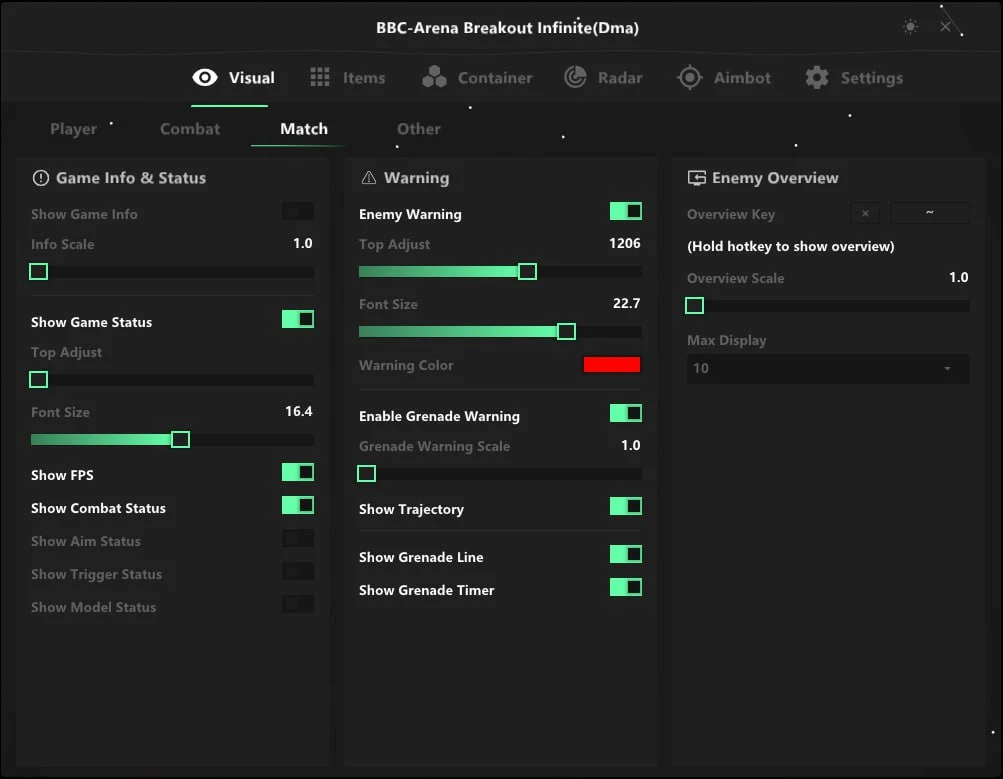The width and height of the screenshot is (1003, 779).
Task: Open the Radar tab via its radar icon
Action: [575, 77]
